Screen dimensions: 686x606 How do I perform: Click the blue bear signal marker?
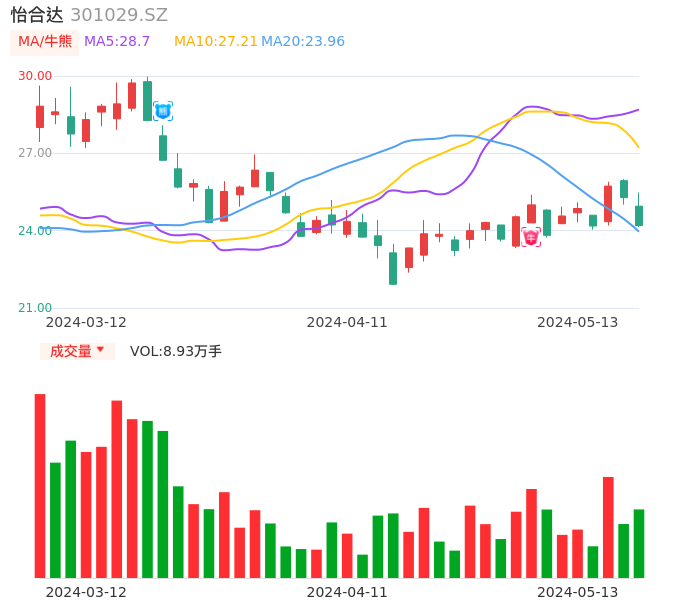pyautogui.click(x=163, y=111)
